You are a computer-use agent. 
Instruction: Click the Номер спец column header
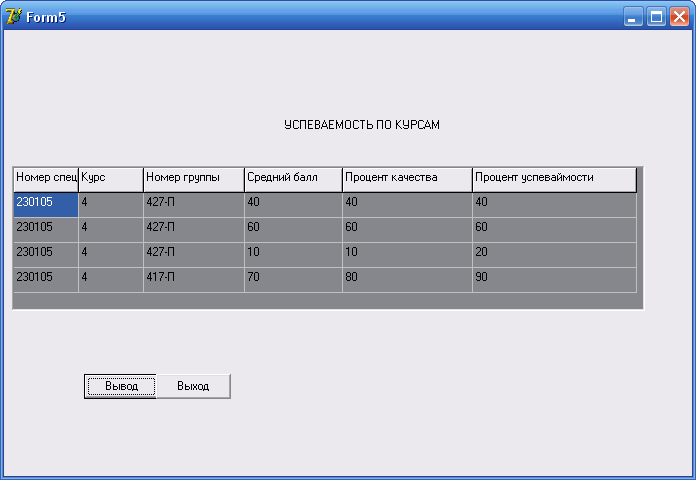point(46,180)
